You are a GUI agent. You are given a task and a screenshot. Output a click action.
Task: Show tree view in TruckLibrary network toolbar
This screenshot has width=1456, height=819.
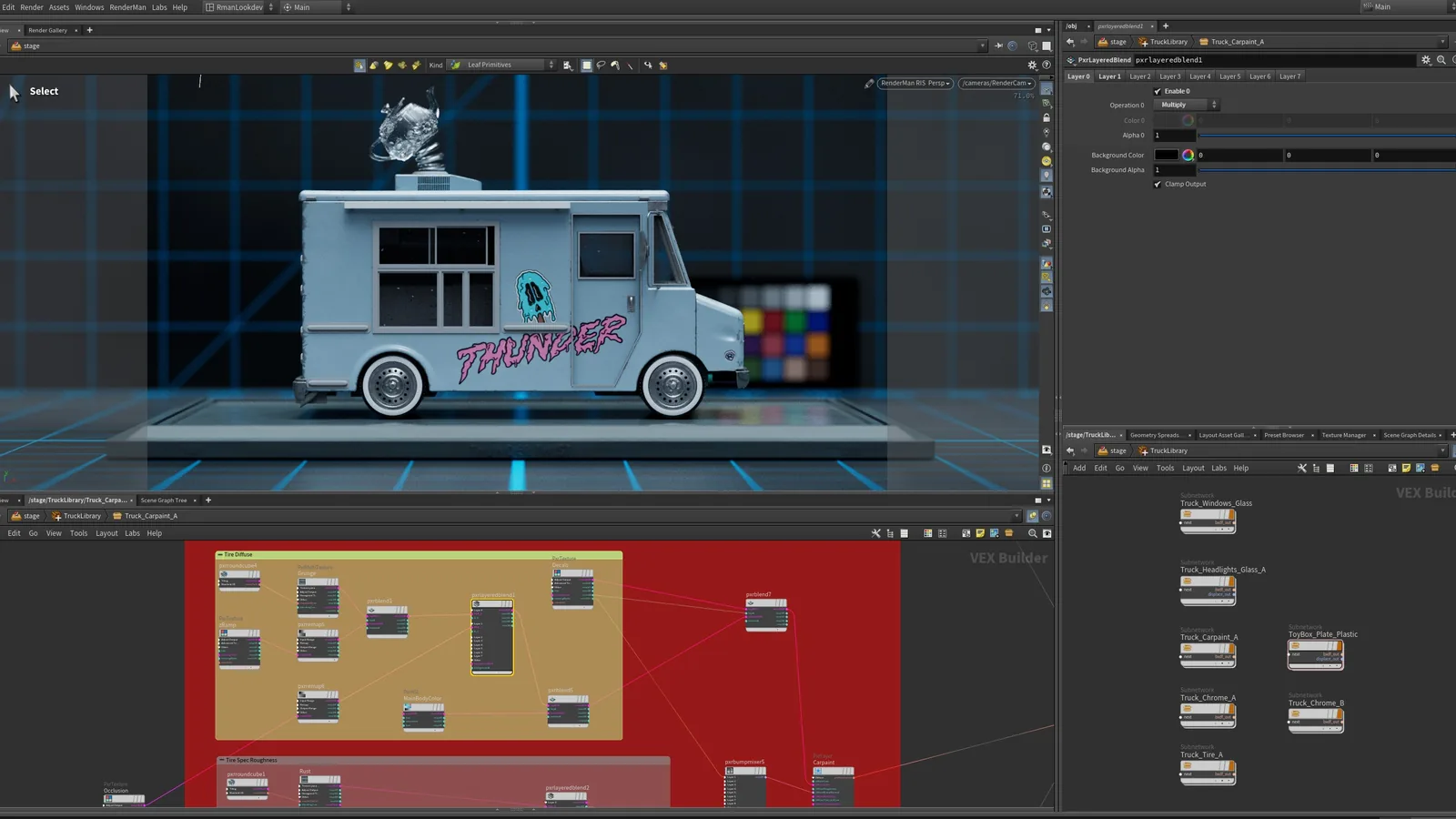[x=1316, y=469]
